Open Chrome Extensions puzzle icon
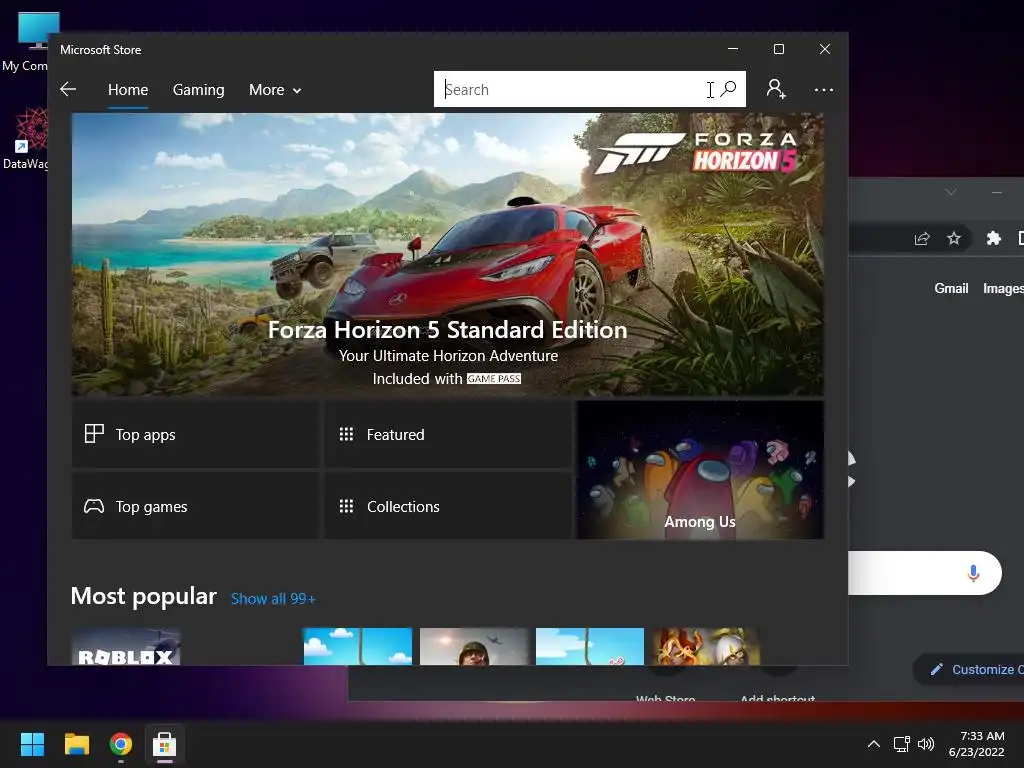This screenshot has width=1024, height=768. (x=993, y=238)
